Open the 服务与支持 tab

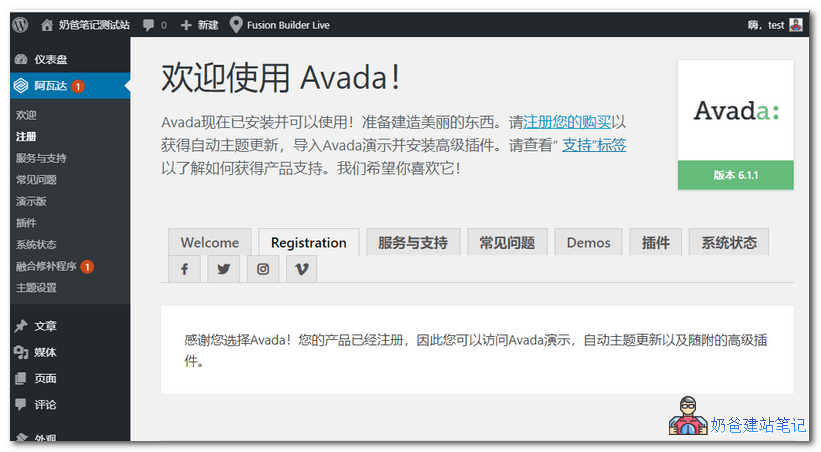coord(413,242)
